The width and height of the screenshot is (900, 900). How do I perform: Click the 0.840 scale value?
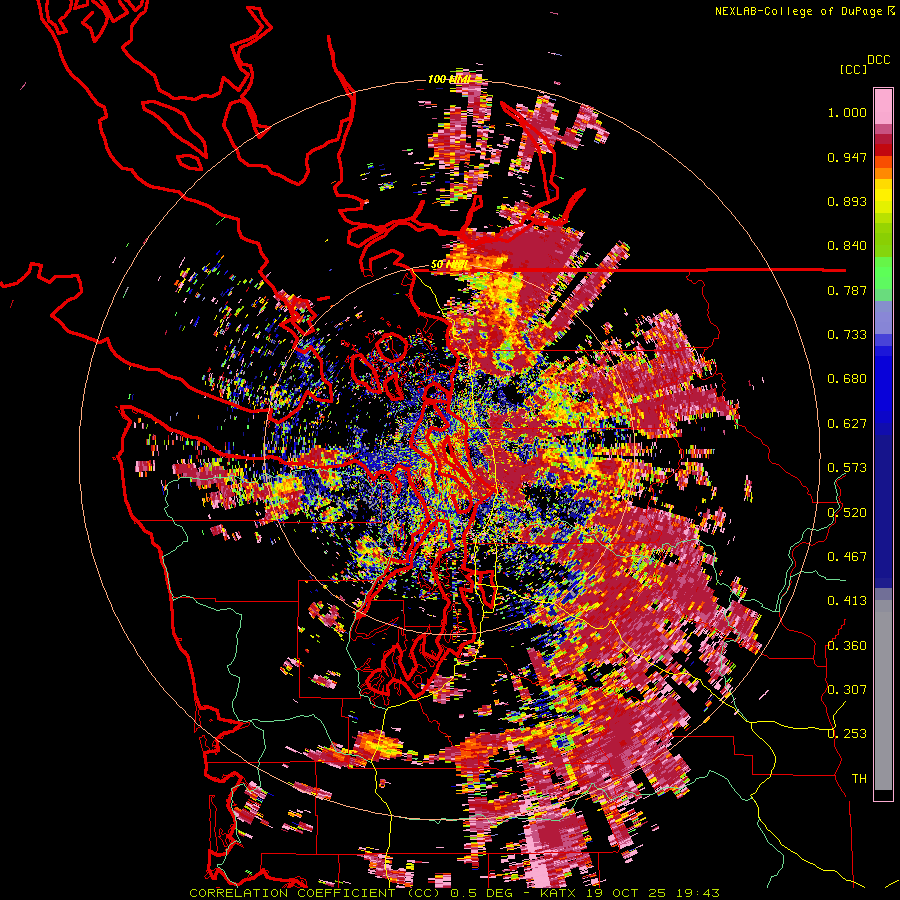point(847,246)
